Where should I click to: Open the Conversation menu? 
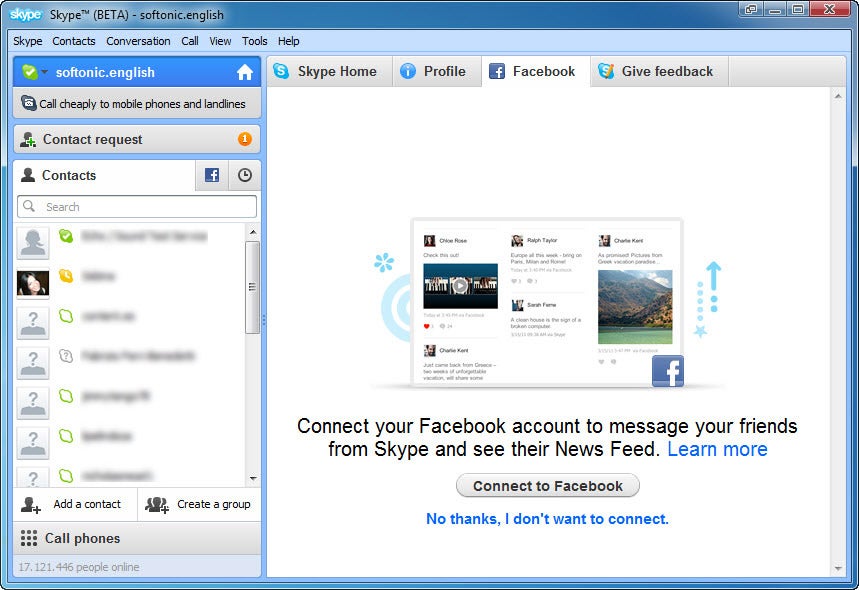[138, 41]
